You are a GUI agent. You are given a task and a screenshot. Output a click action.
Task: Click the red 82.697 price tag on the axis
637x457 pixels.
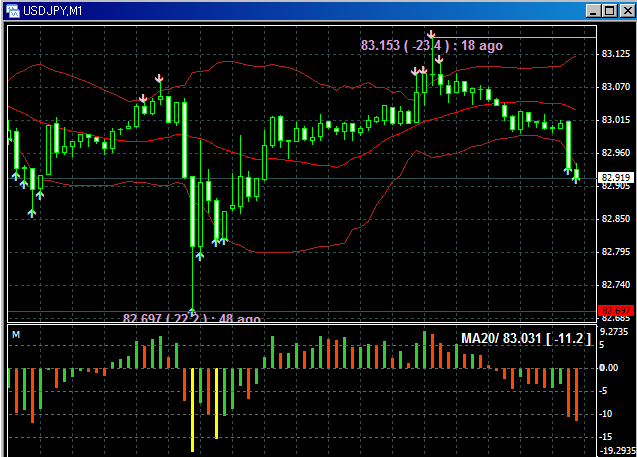coord(612,311)
